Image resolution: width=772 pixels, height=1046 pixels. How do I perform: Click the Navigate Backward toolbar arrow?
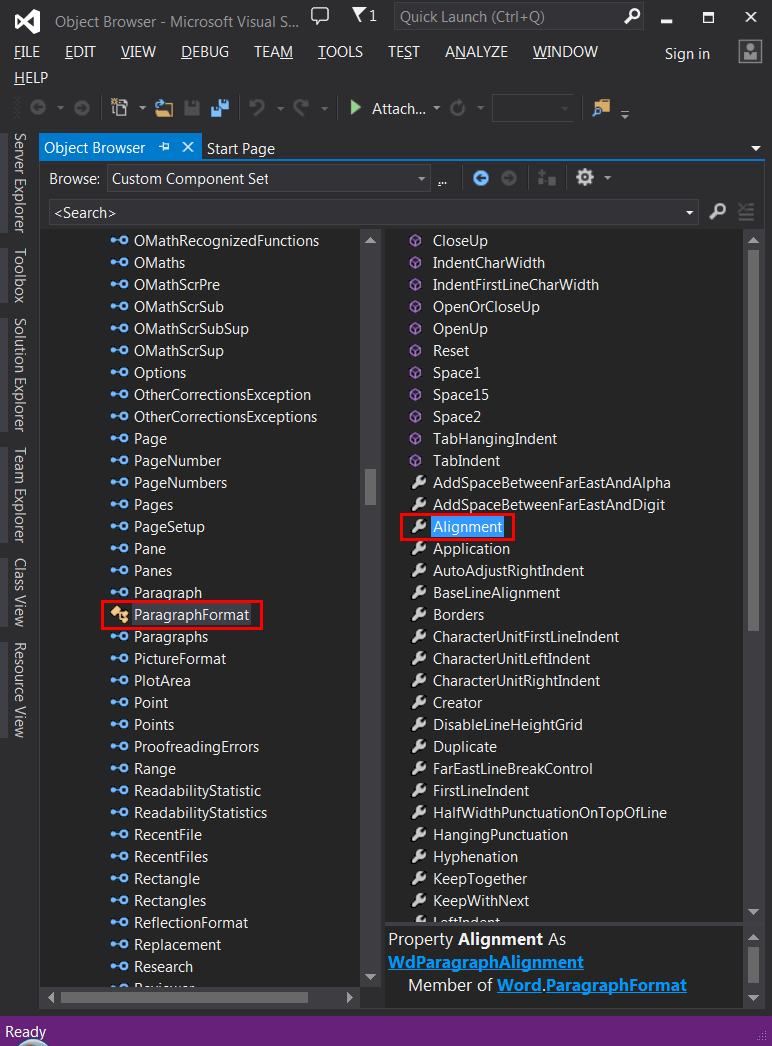point(38,107)
